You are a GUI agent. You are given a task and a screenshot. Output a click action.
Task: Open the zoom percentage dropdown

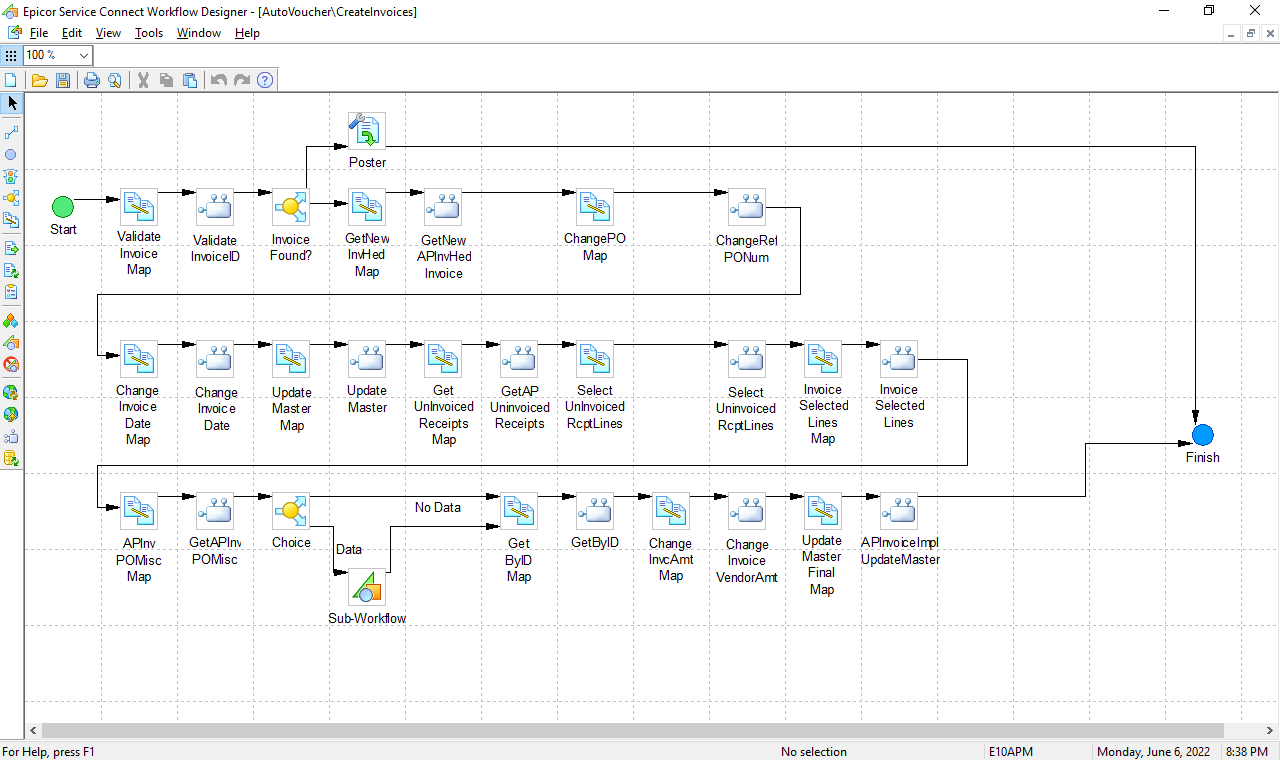click(84, 55)
